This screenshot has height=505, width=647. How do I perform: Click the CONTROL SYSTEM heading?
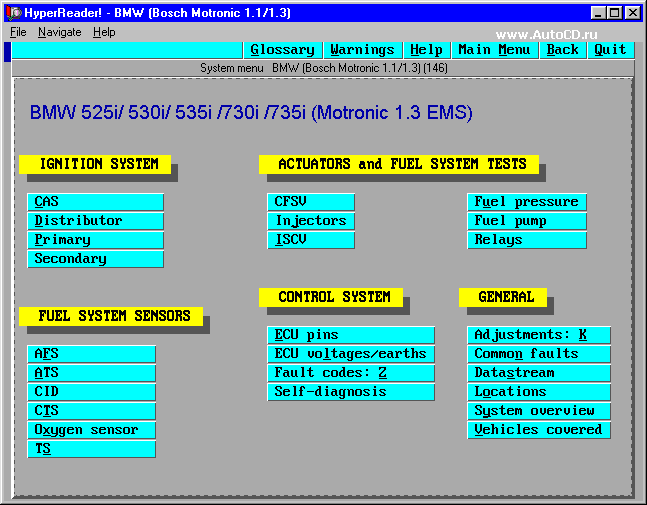pyautogui.click(x=331, y=297)
